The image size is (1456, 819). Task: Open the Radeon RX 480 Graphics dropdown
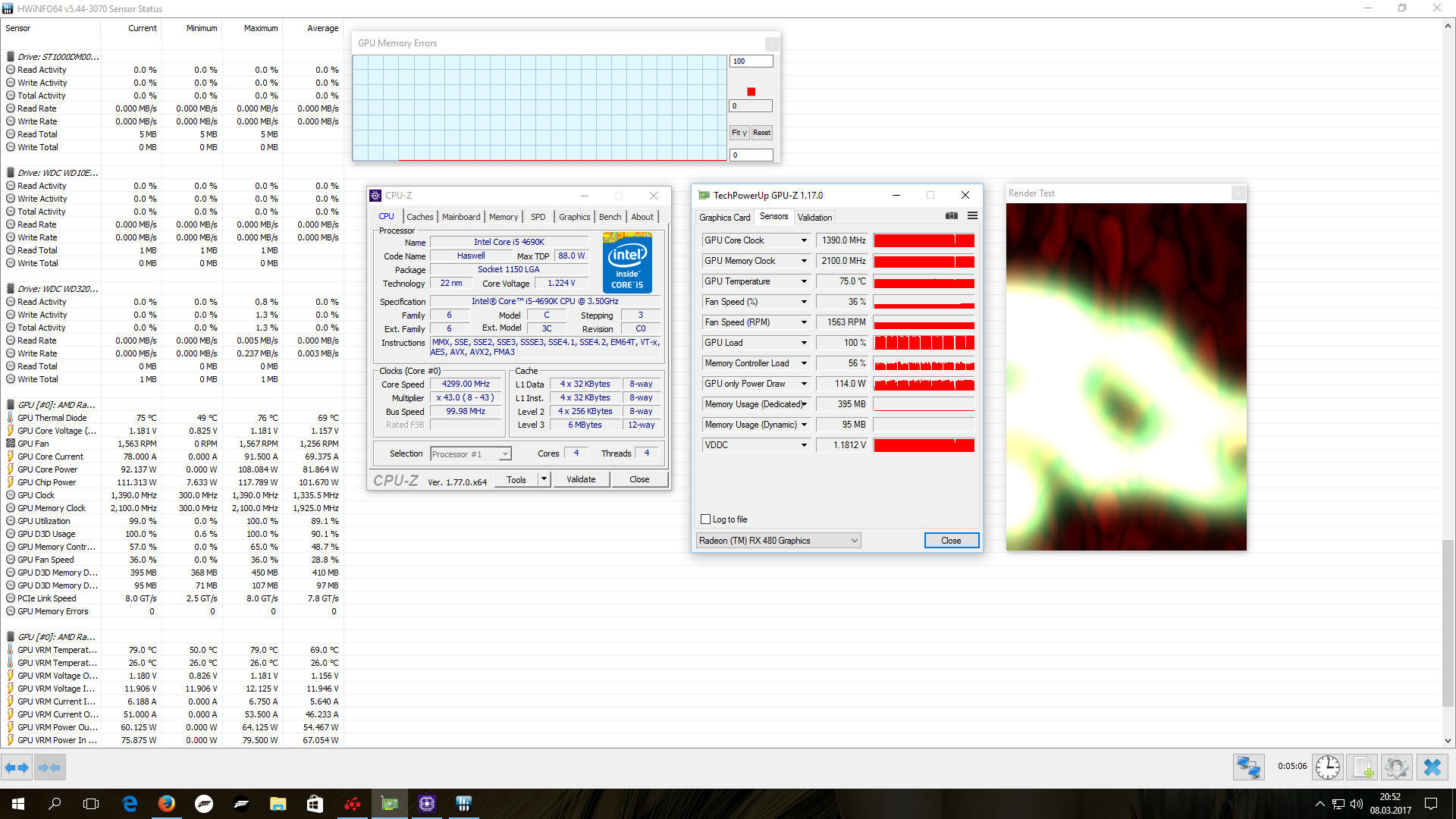(854, 541)
